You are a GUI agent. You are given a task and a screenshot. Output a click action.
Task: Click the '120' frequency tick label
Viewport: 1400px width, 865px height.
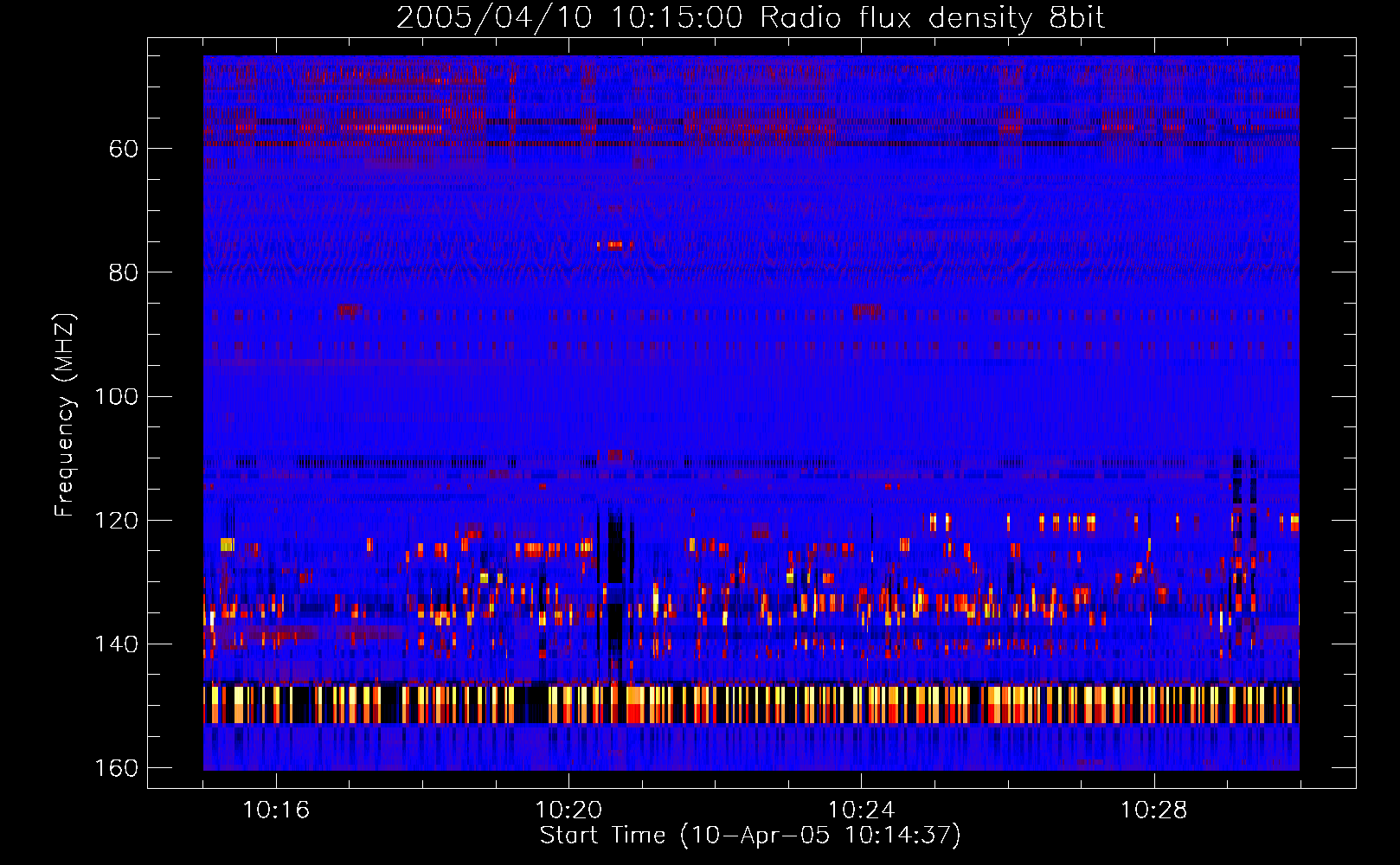pos(115,520)
